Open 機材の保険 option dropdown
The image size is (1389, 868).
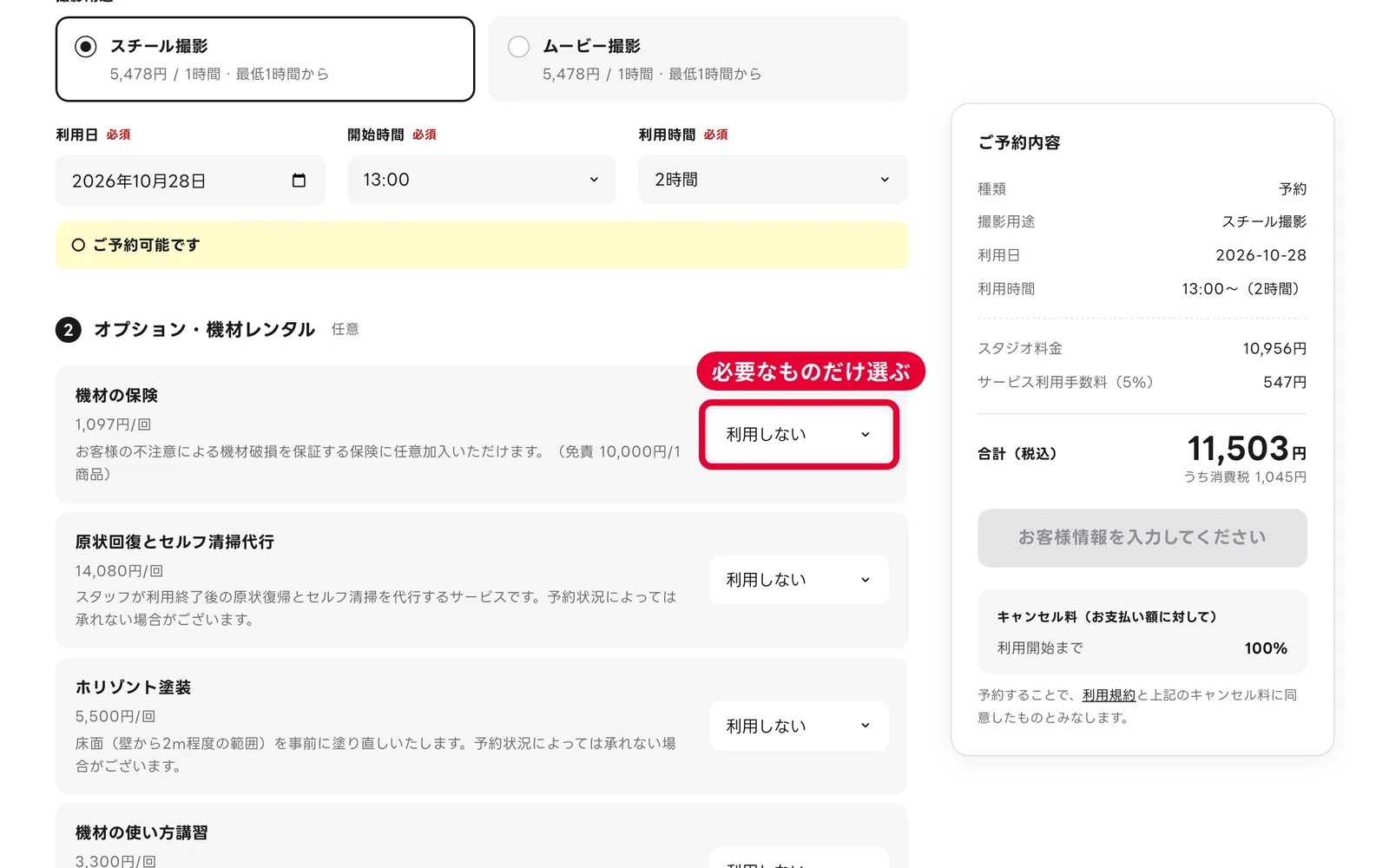coord(799,434)
